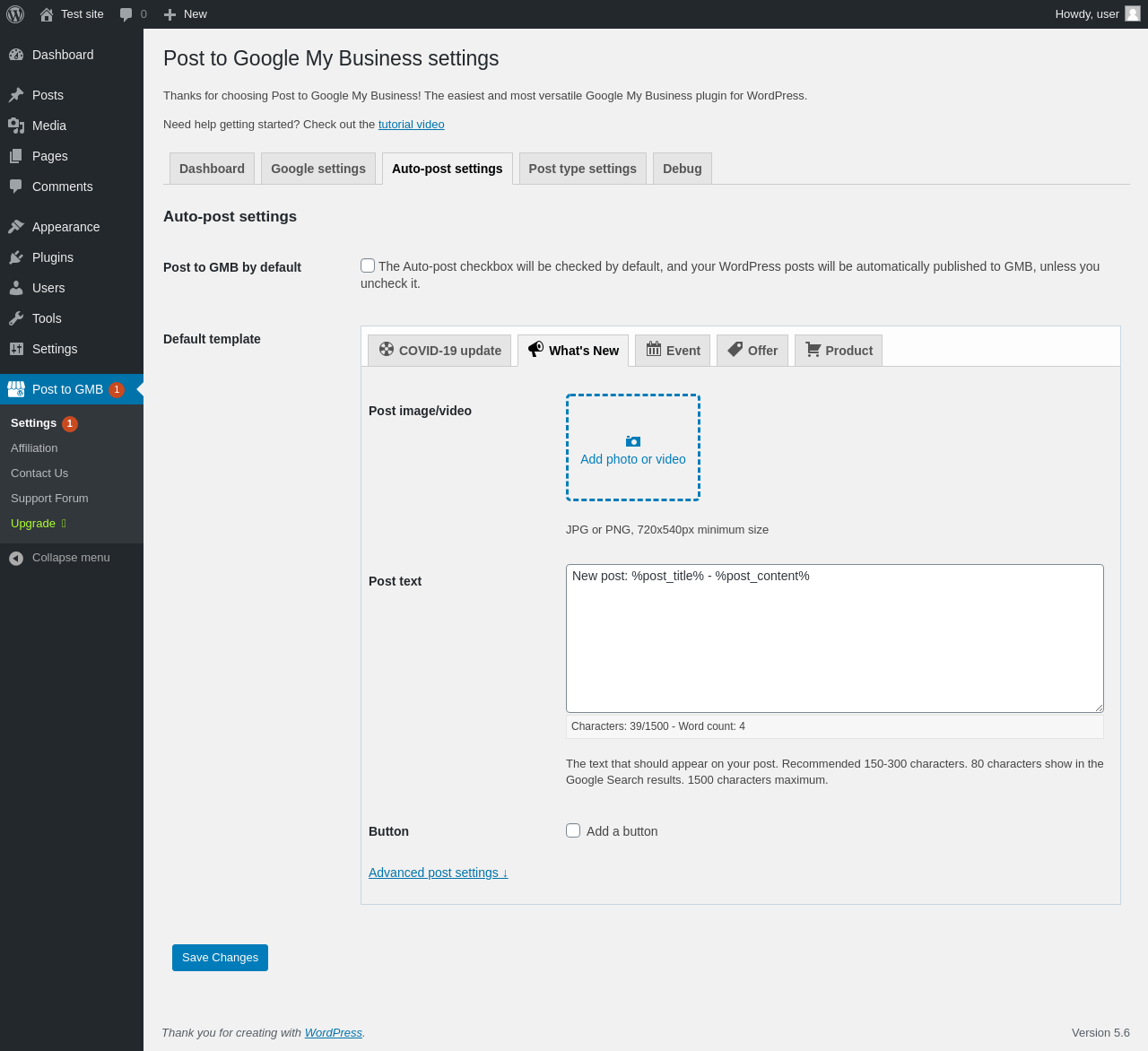Click the camera icon in the upload box
1148x1051 pixels.
tap(633, 441)
